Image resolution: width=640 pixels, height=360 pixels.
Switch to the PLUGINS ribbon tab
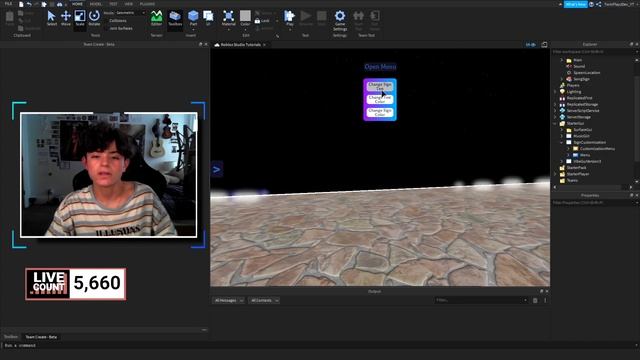[147, 4]
